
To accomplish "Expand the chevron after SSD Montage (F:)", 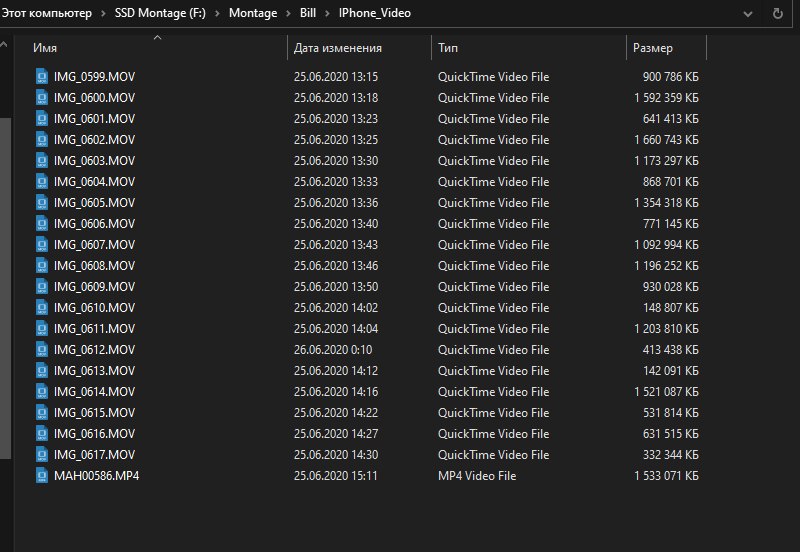I will click(217, 13).
